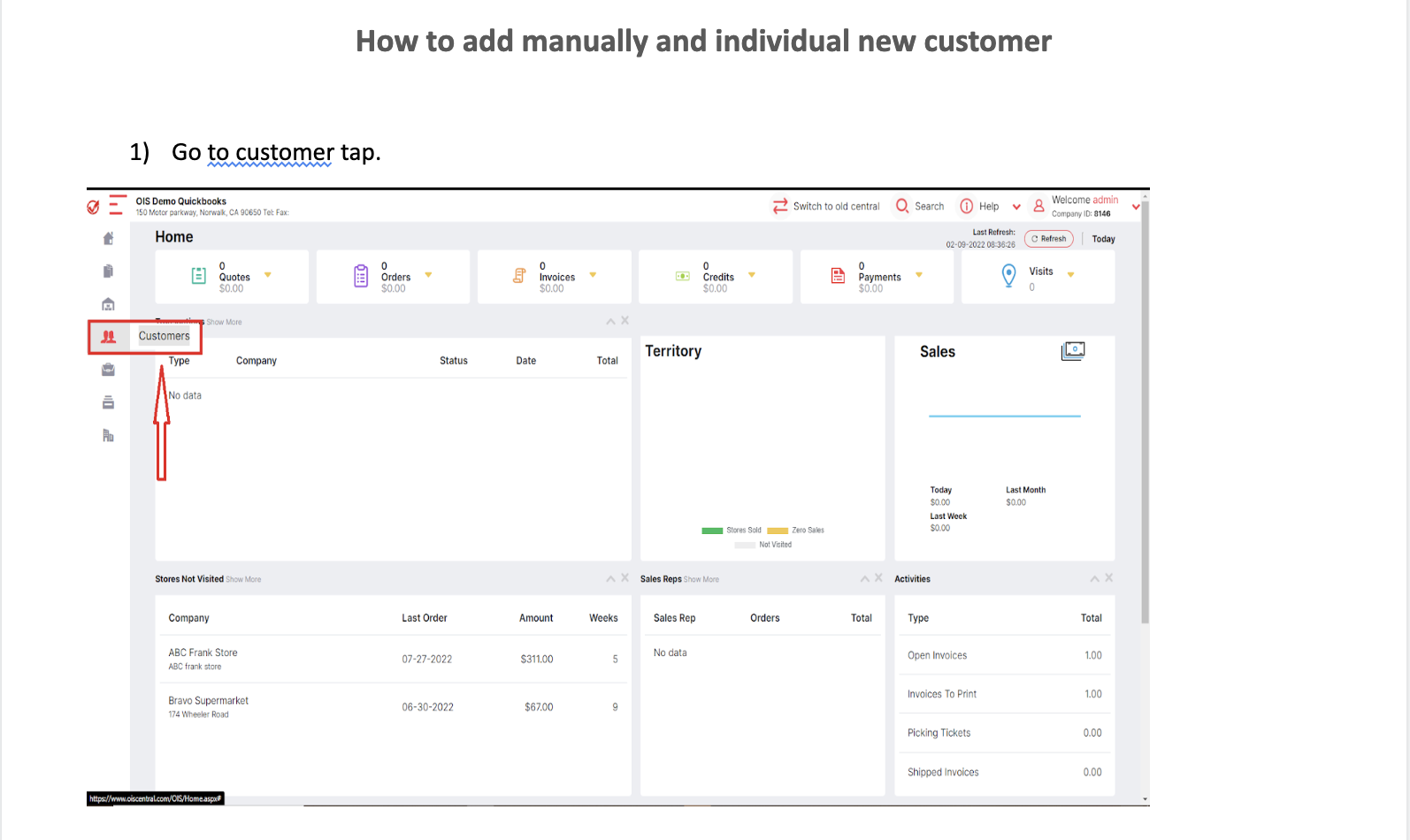1410x840 pixels.
Task: Click the Refresh button
Action: [x=1049, y=239]
